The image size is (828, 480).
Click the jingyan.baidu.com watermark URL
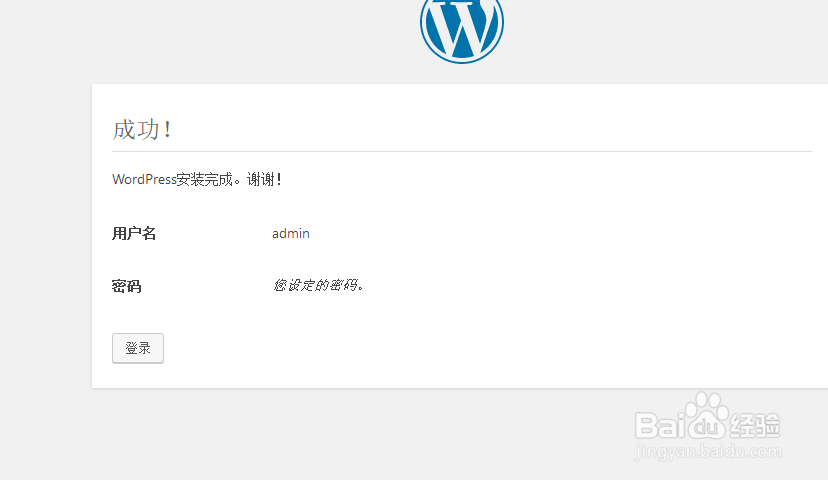[708, 452]
